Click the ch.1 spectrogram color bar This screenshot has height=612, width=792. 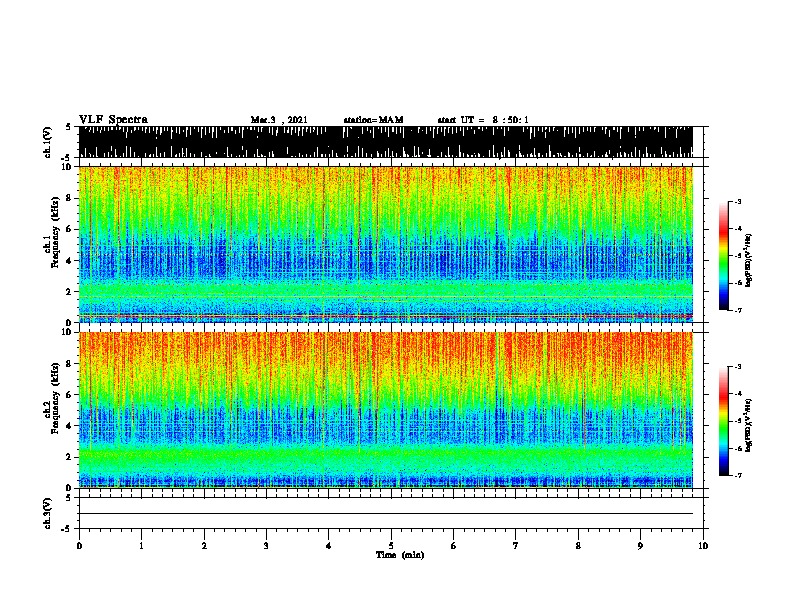tap(724, 256)
